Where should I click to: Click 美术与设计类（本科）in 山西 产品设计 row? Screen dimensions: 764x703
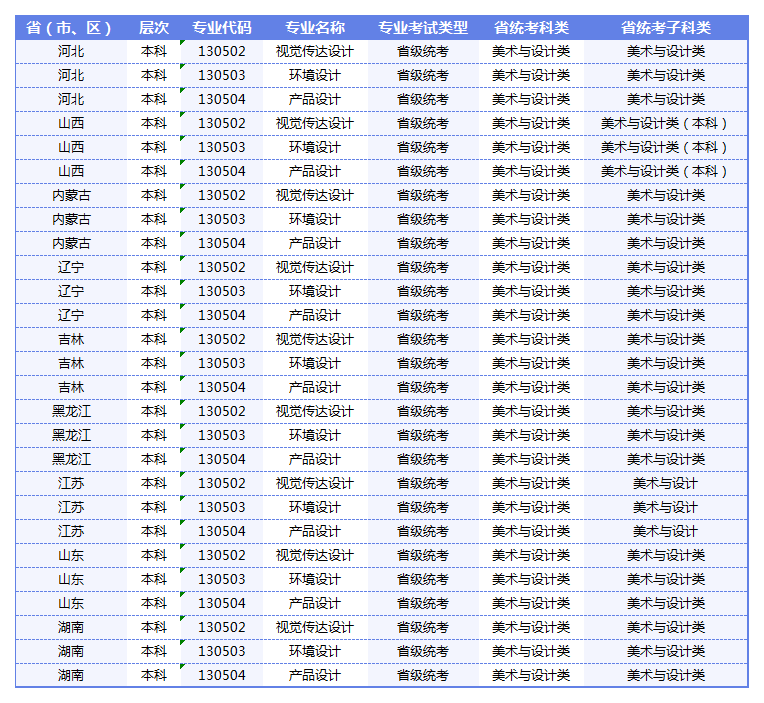click(665, 171)
